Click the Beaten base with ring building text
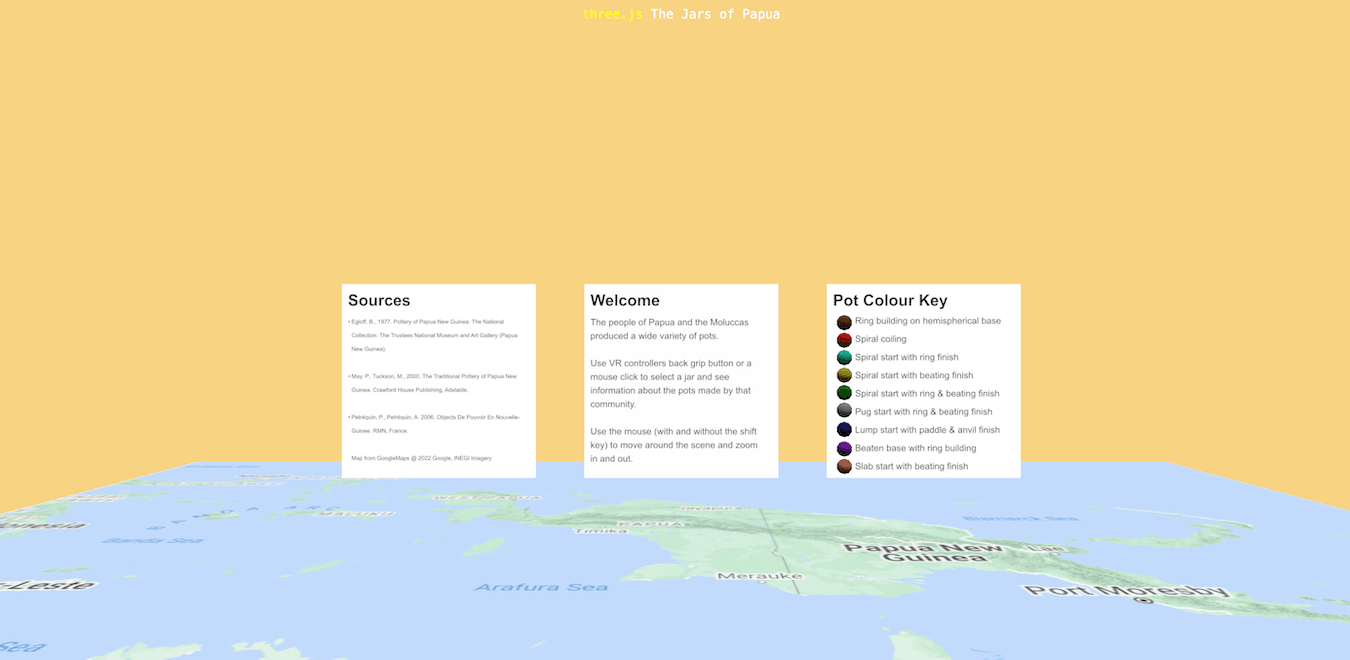Viewport: 1350px width, 660px height. 916,448
